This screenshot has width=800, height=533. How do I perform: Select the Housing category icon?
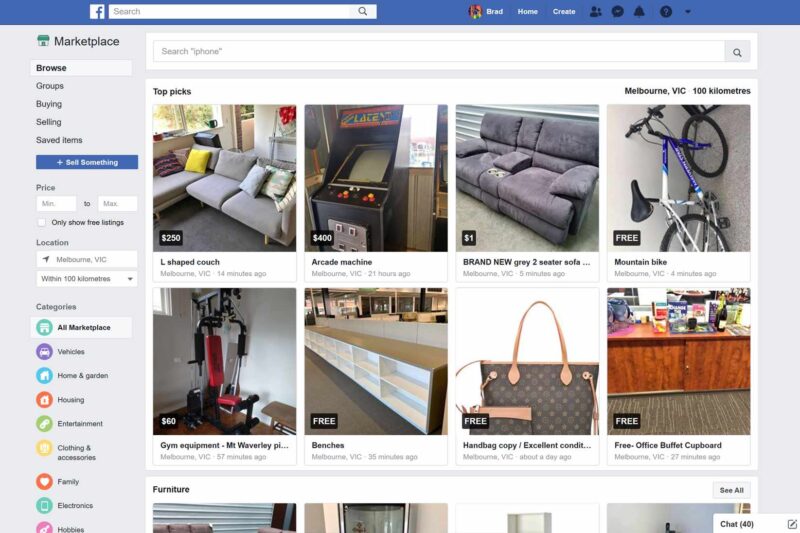pyautogui.click(x=44, y=399)
